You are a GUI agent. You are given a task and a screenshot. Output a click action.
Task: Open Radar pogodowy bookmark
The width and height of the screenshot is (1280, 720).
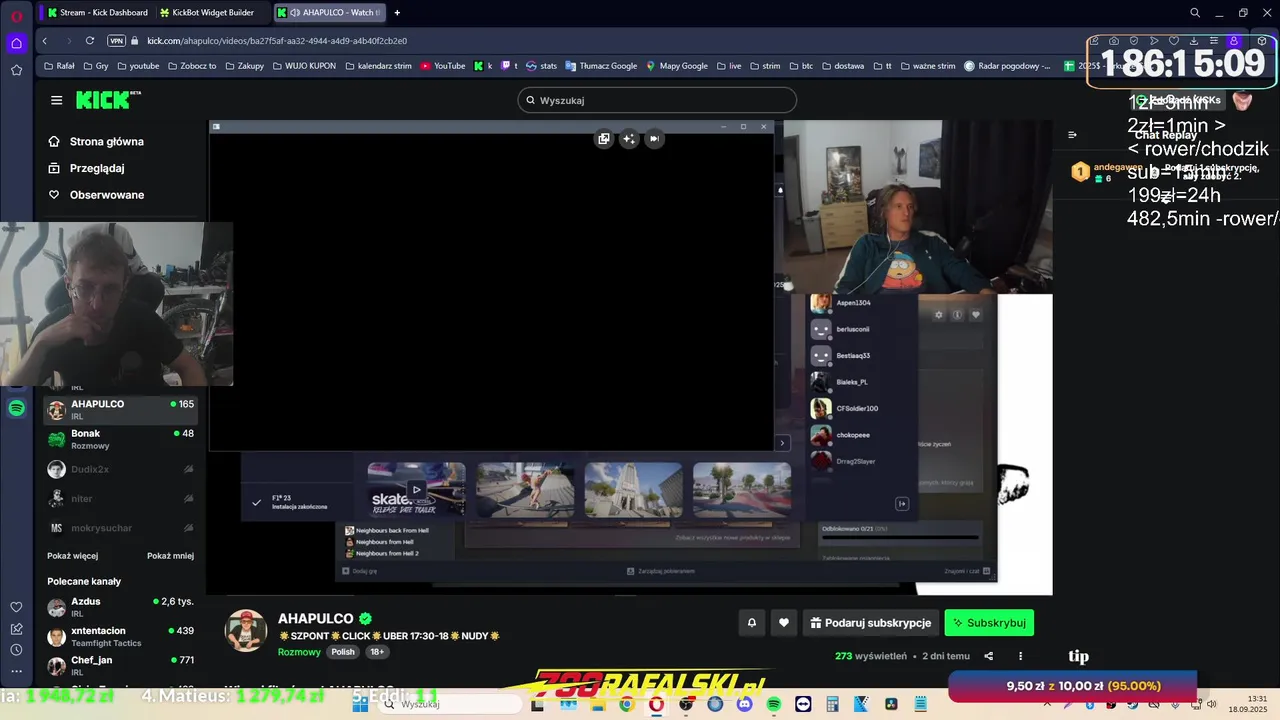pos(1007,66)
